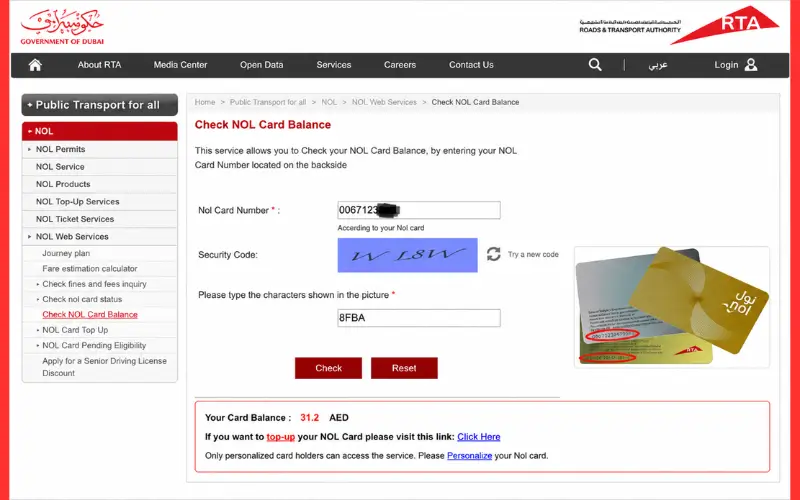Image resolution: width=800 pixels, height=500 pixels.
Task: Open NOL Products sidebar item
Action: click(99, 184)
